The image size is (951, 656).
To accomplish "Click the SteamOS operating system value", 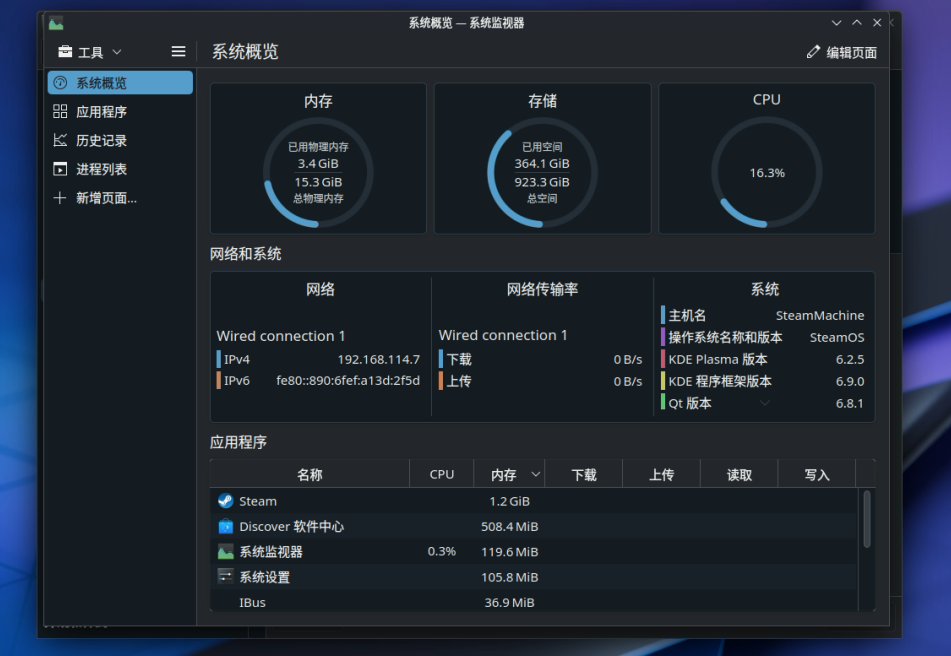I will pyautogui.click(x=837, y=338).
